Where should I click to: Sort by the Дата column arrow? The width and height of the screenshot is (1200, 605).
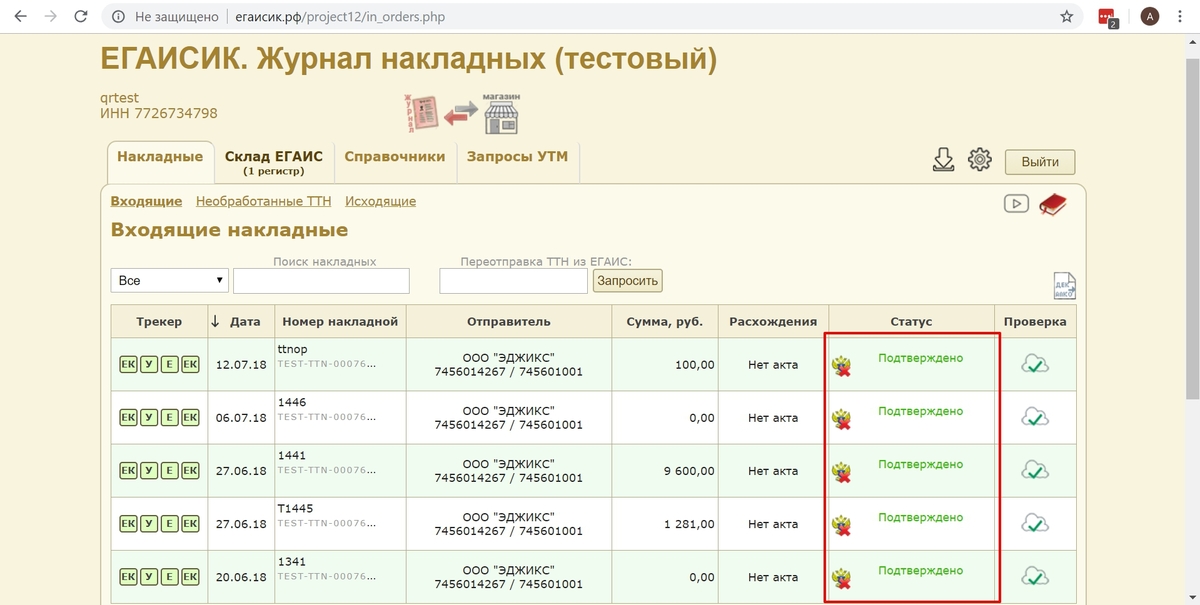click(x=215, y=322)
